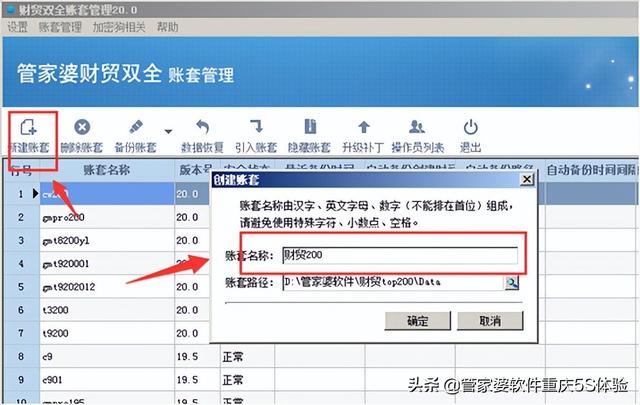Close the 创建账套 dialog
The image size is (640, 405).
click(527, 179)
